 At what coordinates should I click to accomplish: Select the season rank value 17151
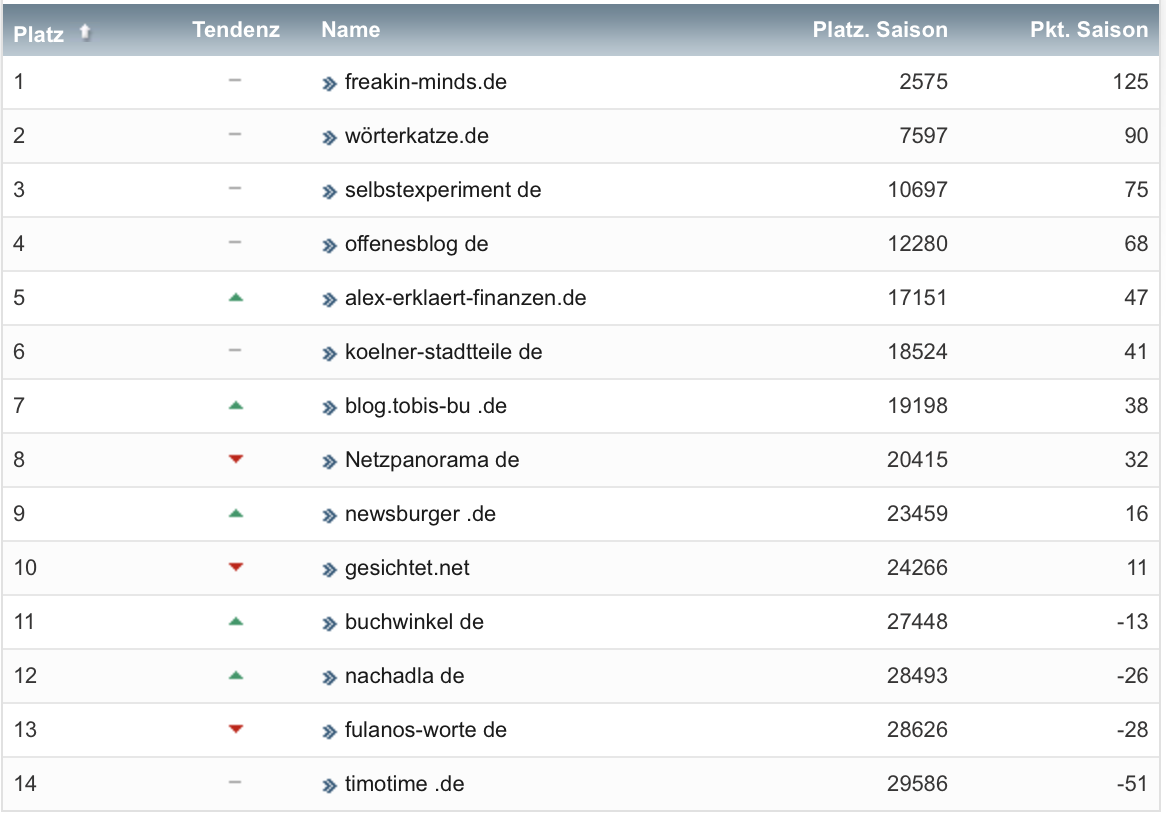tap(918, 298)
